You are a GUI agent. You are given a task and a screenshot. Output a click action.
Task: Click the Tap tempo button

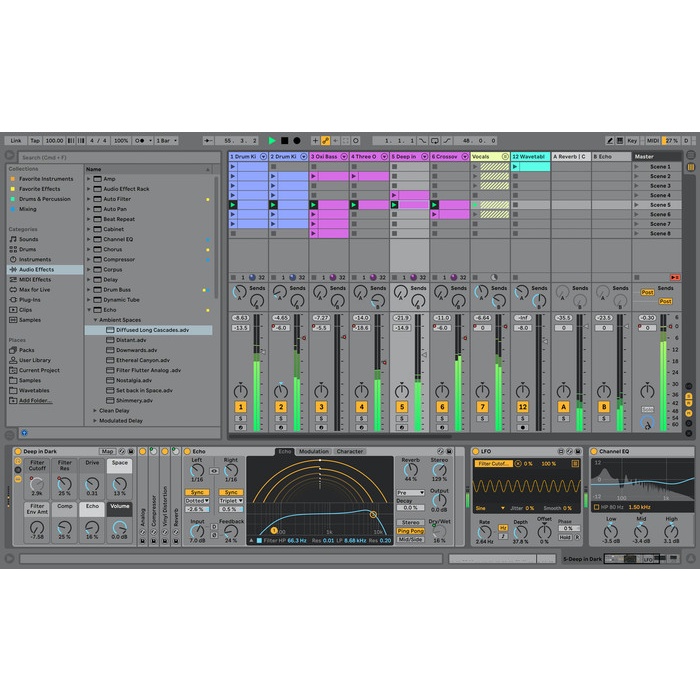point(35,141)
